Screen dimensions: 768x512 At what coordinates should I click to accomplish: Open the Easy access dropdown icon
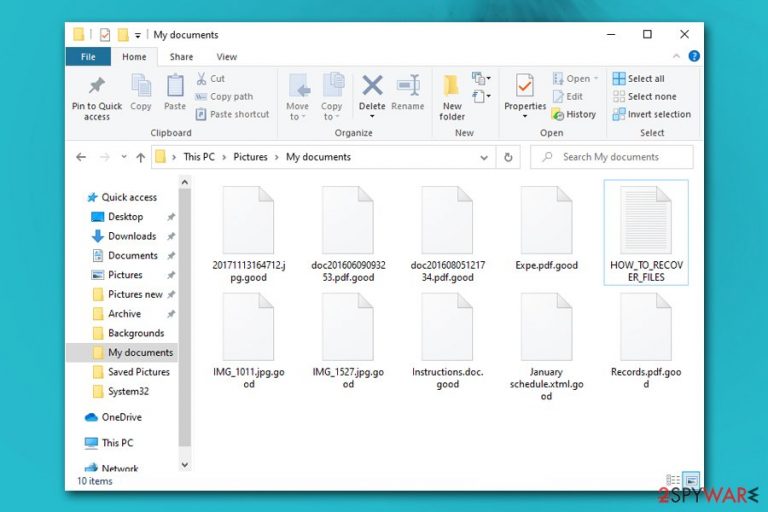pyautogui.click(x=481, y=96)
